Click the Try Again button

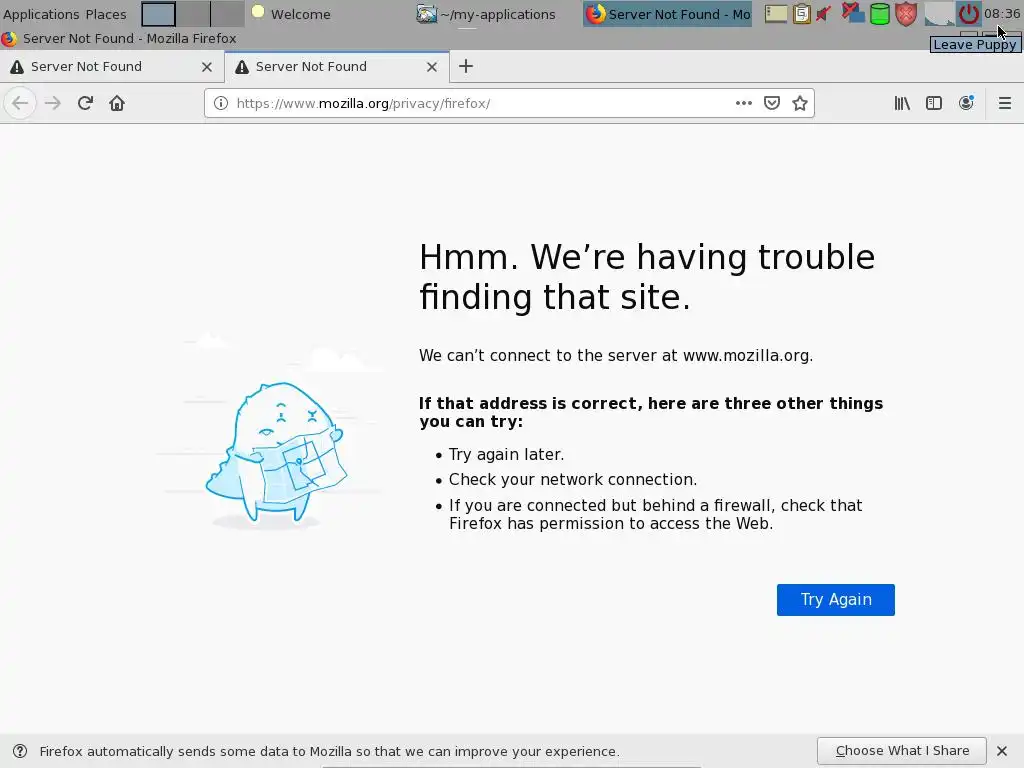[835, 600]
